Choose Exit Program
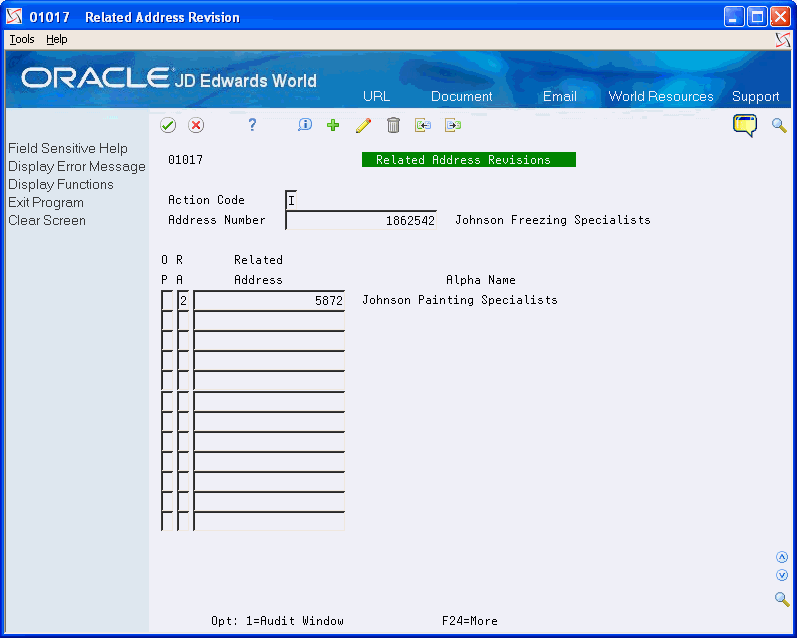797x638 pixels. tap(46, 203)
